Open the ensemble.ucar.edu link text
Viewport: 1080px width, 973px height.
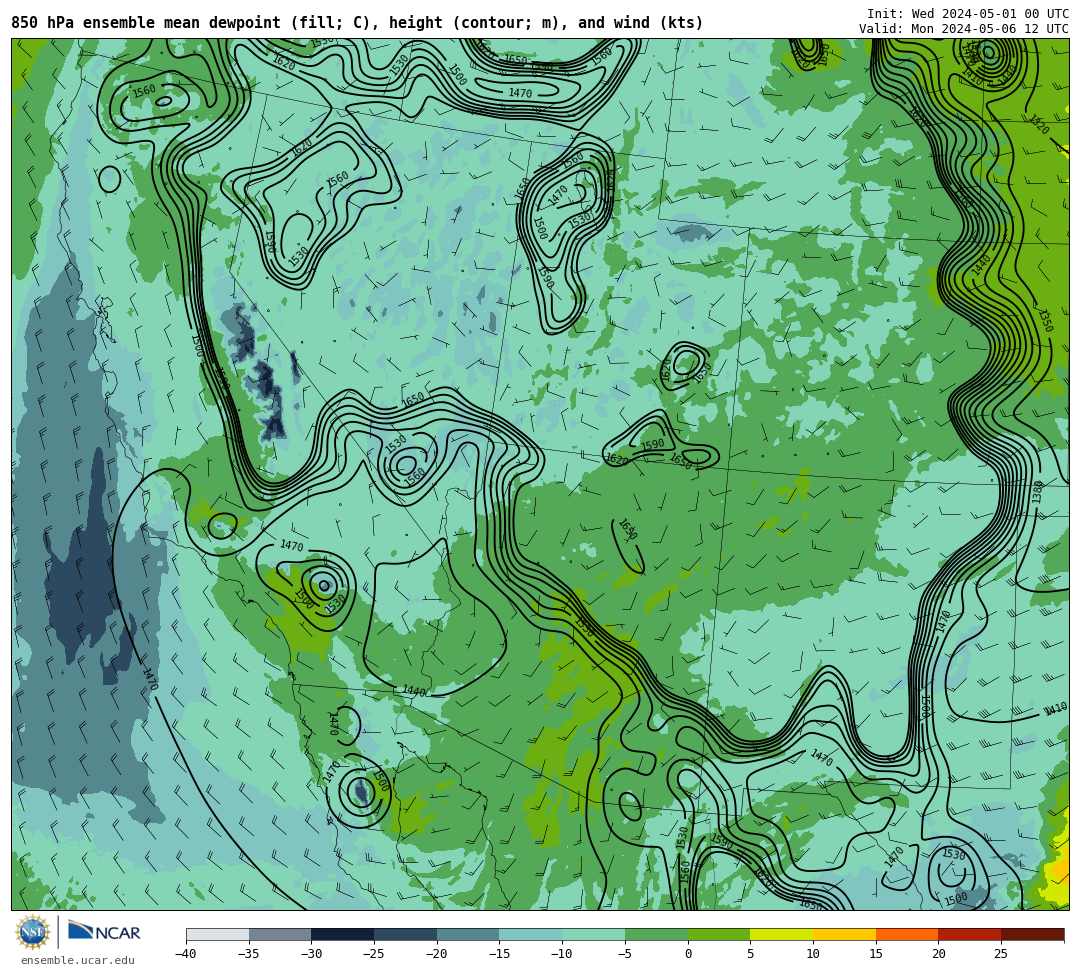click(78, 960)
